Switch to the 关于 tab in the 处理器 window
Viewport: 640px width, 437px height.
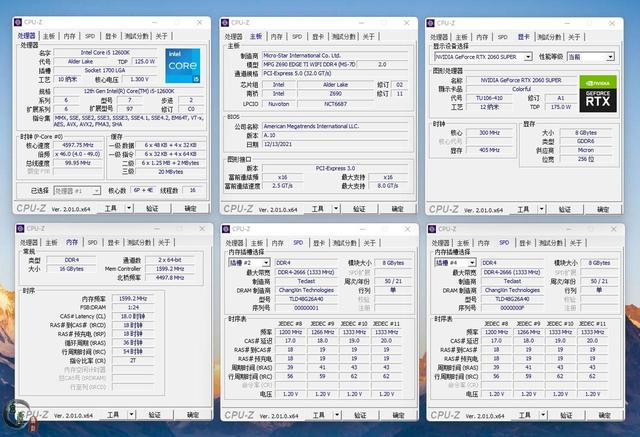coord(162,36)
